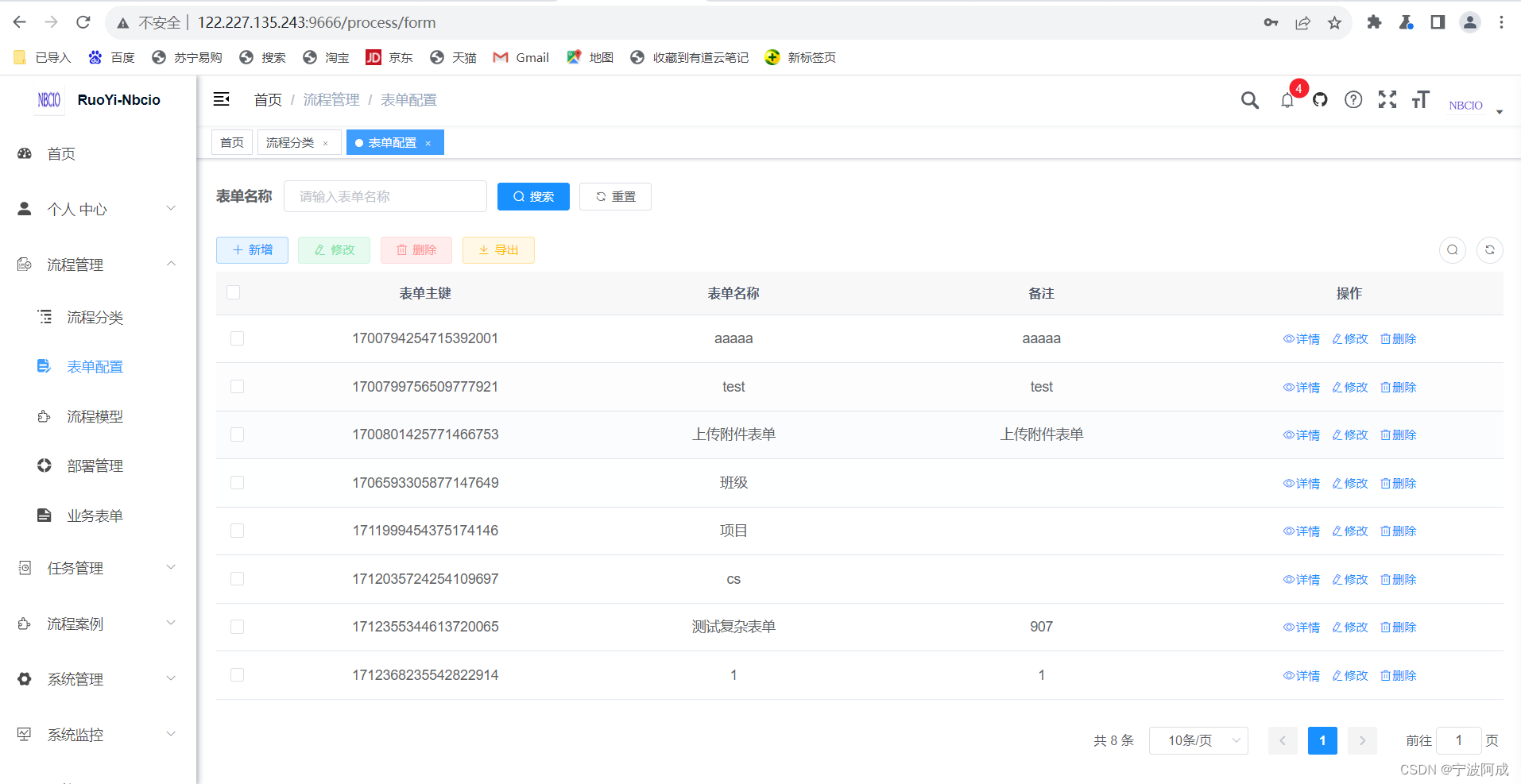Click the browser address bar URL
This screenshot has height=784, width=1521.
[316, 23]
